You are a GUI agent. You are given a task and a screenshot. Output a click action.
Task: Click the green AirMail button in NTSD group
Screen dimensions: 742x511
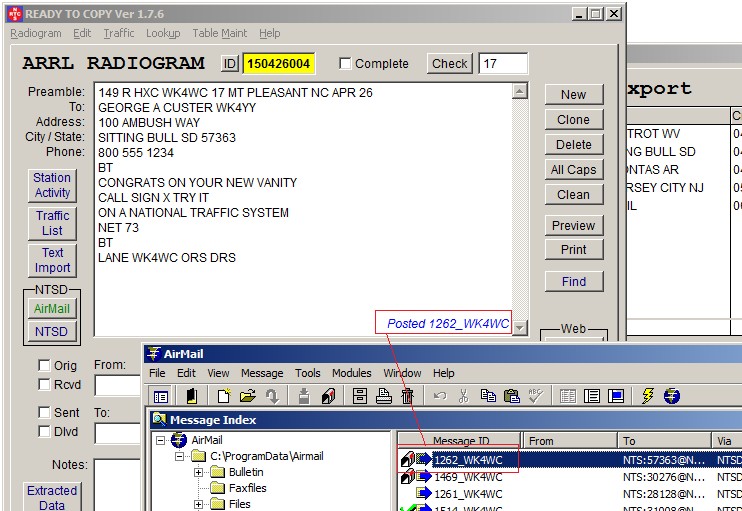coord(52,309)
